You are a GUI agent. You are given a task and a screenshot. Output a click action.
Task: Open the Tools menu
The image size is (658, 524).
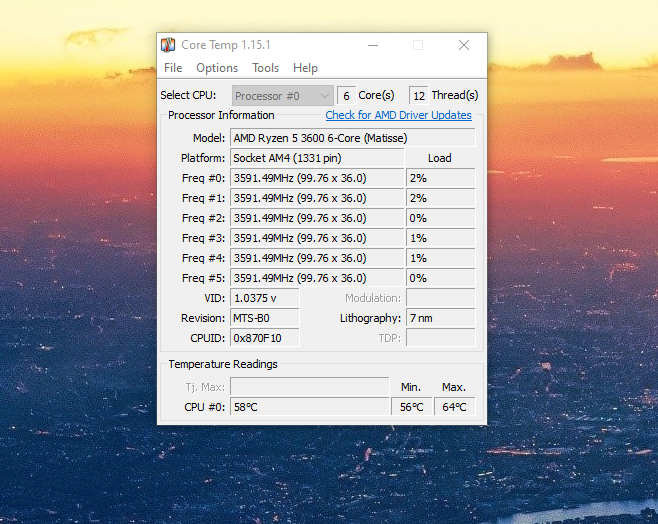click(265, 68)
